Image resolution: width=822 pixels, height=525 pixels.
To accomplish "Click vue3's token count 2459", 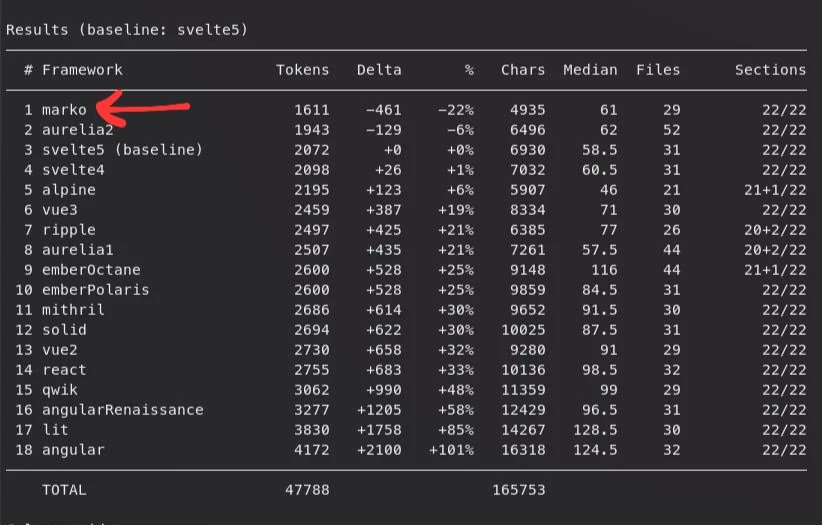I will [311, 210].
